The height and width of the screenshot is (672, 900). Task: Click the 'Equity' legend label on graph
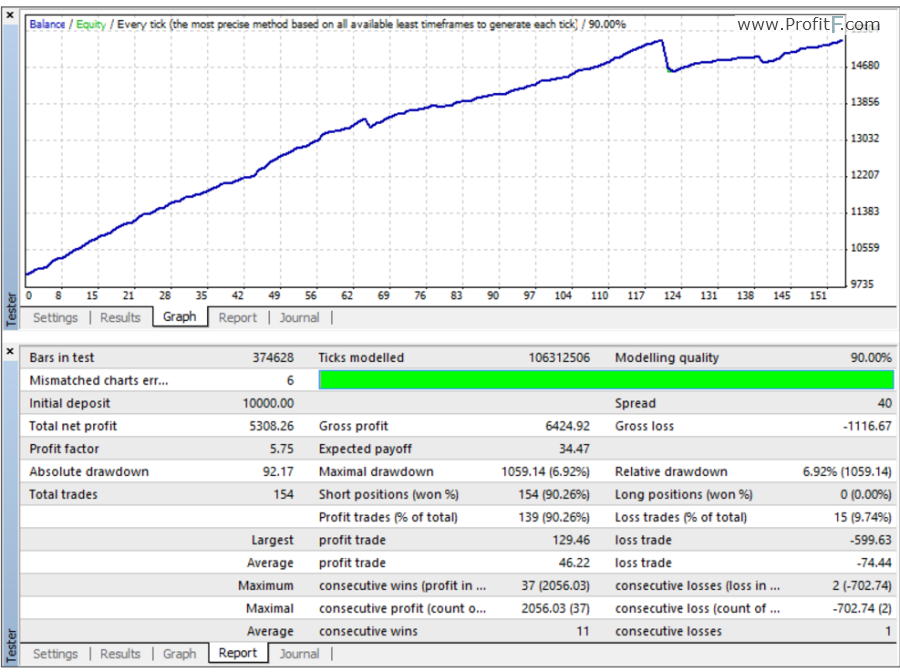91,24
